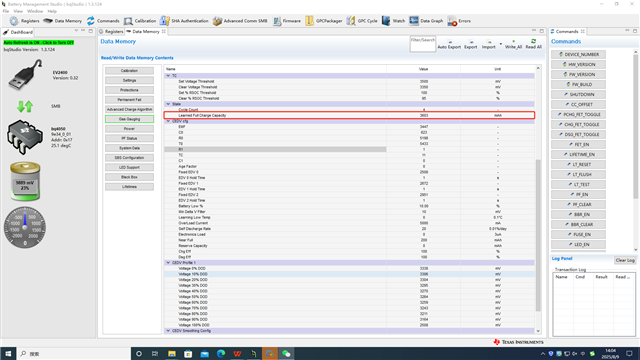Open the View menu

[18, 11]
